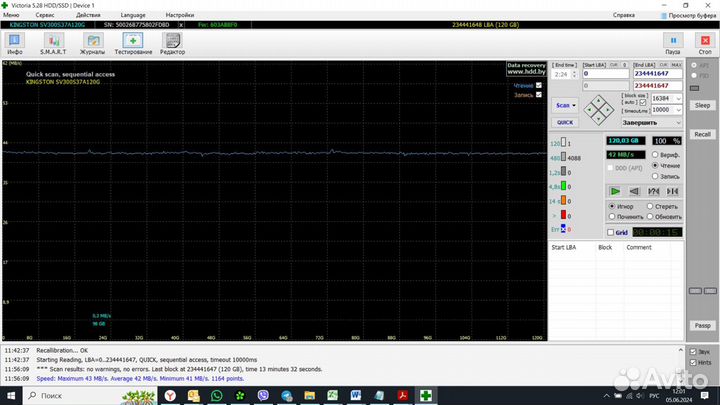Open Excel from the taskbar
Viewport: 720px width, 405px height.
(x=332, y=395)
